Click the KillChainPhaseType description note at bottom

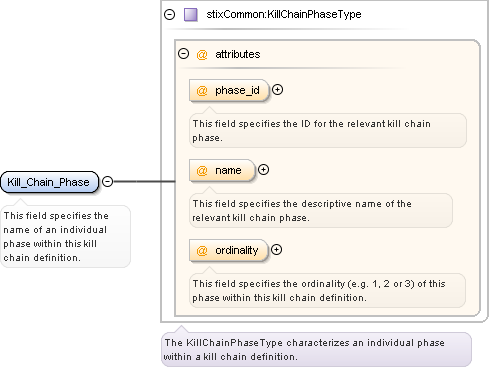tap(316, 349)
